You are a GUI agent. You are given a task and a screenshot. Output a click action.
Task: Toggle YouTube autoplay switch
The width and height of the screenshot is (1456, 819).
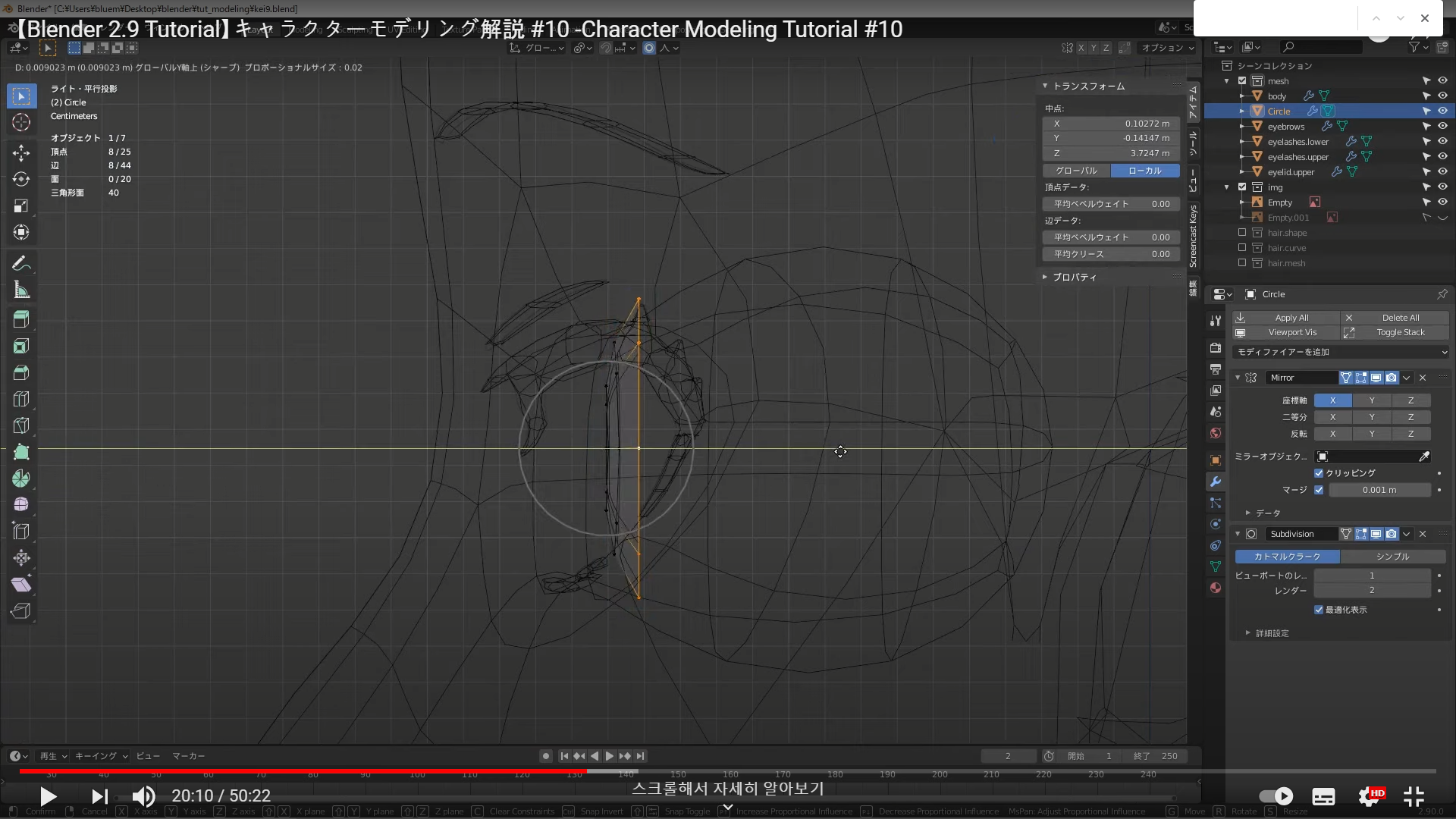click(1276, 796)
